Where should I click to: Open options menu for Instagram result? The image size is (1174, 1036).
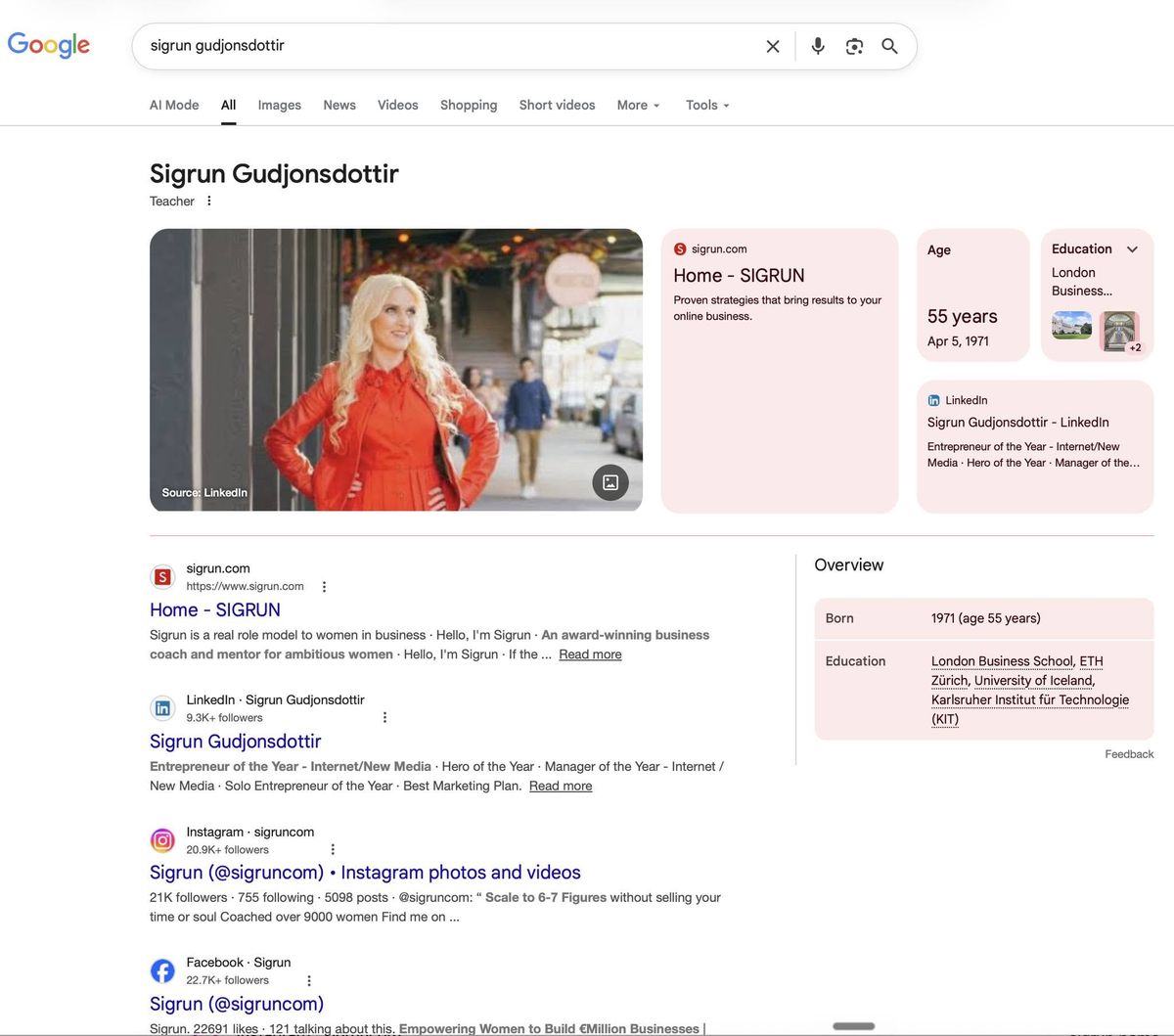pyautogui.click(x=333, y=849)
